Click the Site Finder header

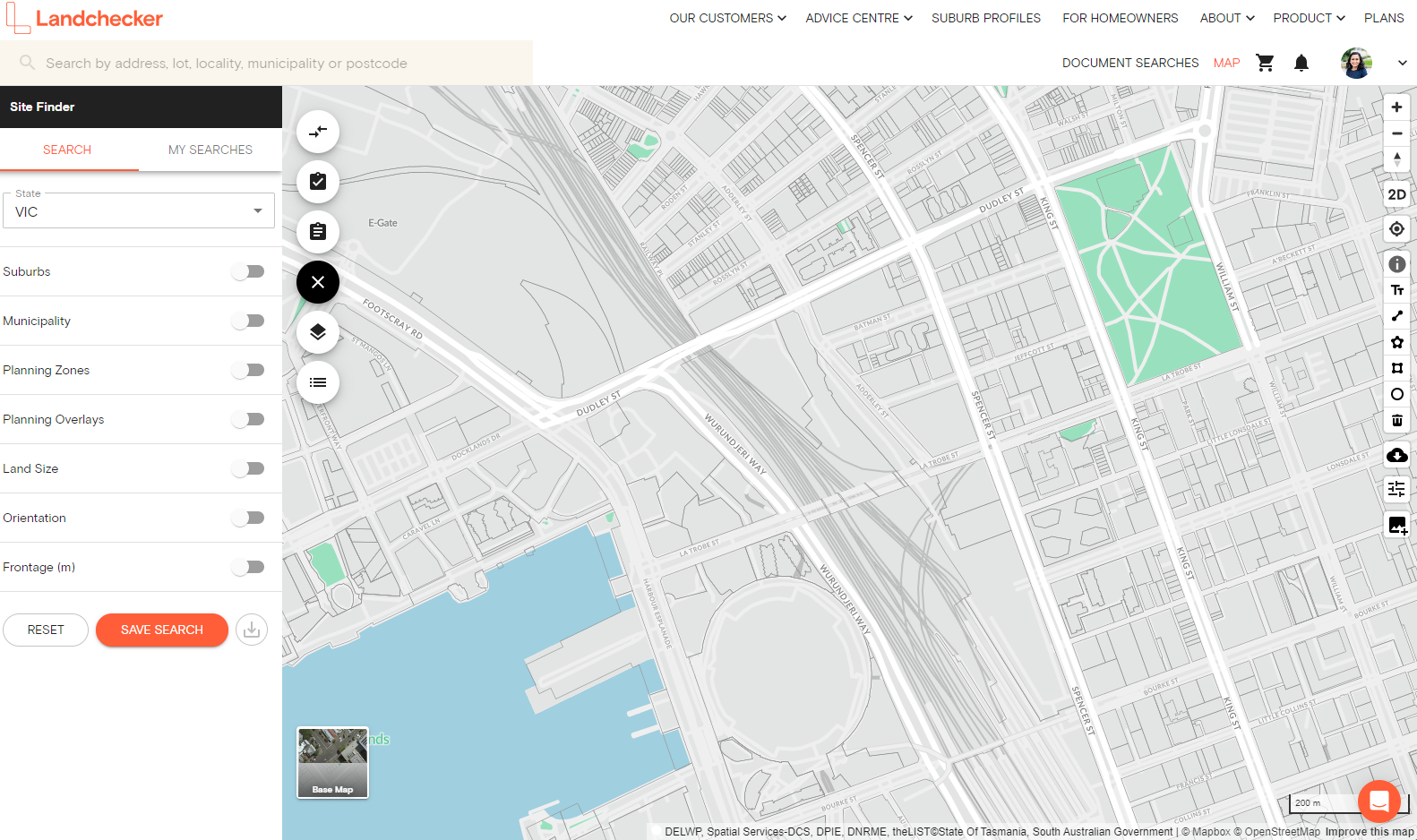(141, 107)
